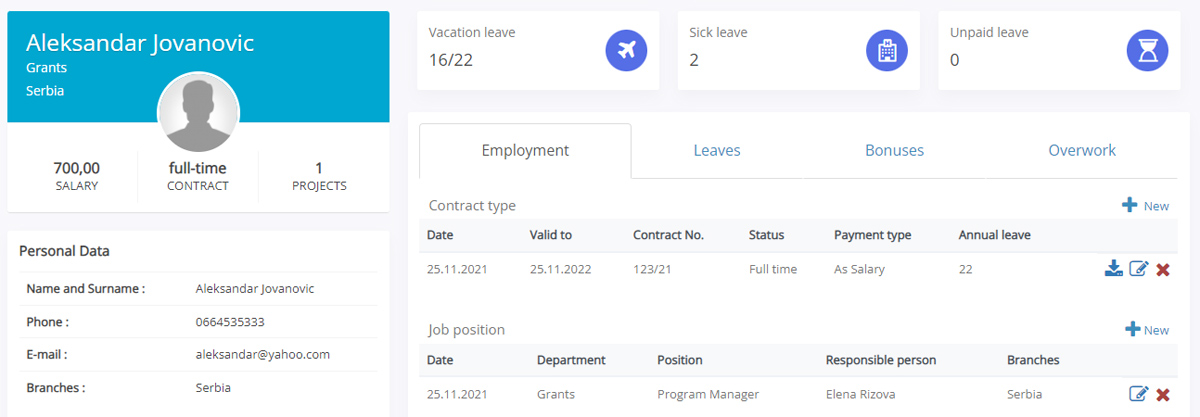Click the unpaid leave hourglass icon
The width and height of the screenshot is (1200, 417).
[x=1147, y=51]
